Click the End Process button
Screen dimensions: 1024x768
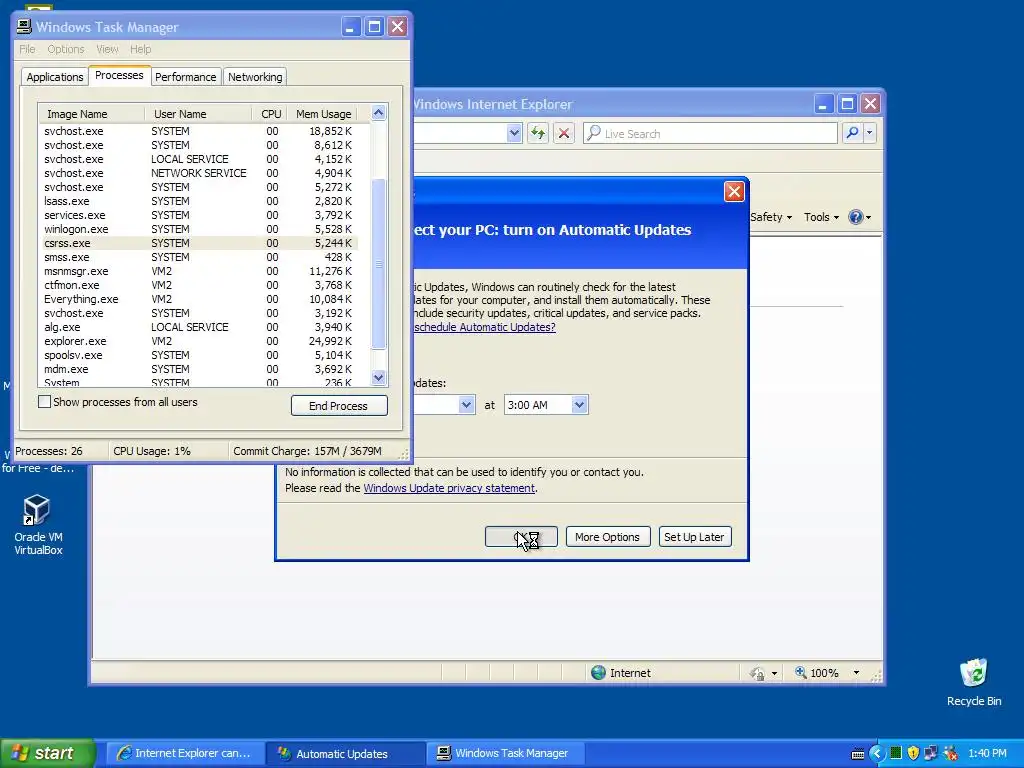339,406
